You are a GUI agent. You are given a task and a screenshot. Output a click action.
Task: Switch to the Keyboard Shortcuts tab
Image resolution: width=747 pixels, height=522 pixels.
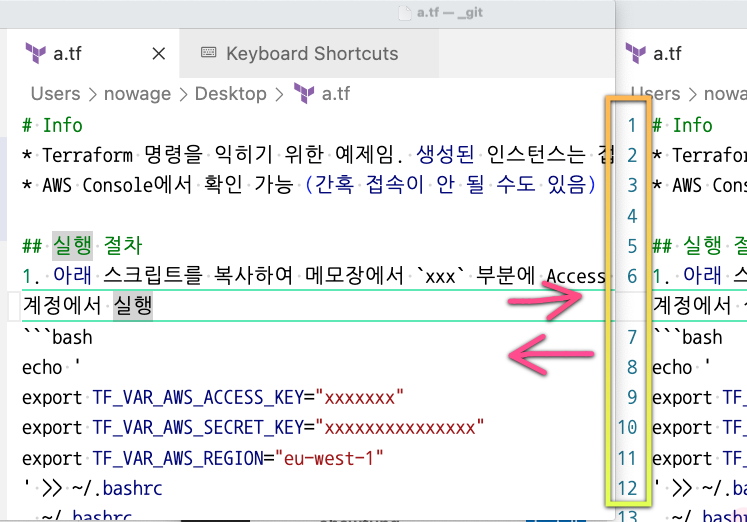309,53
